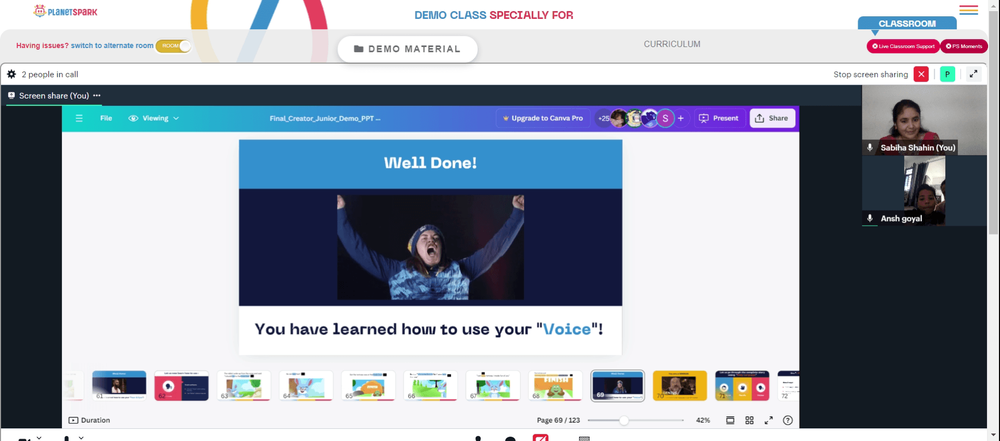Open call settings gear icon

click(11, 74)
